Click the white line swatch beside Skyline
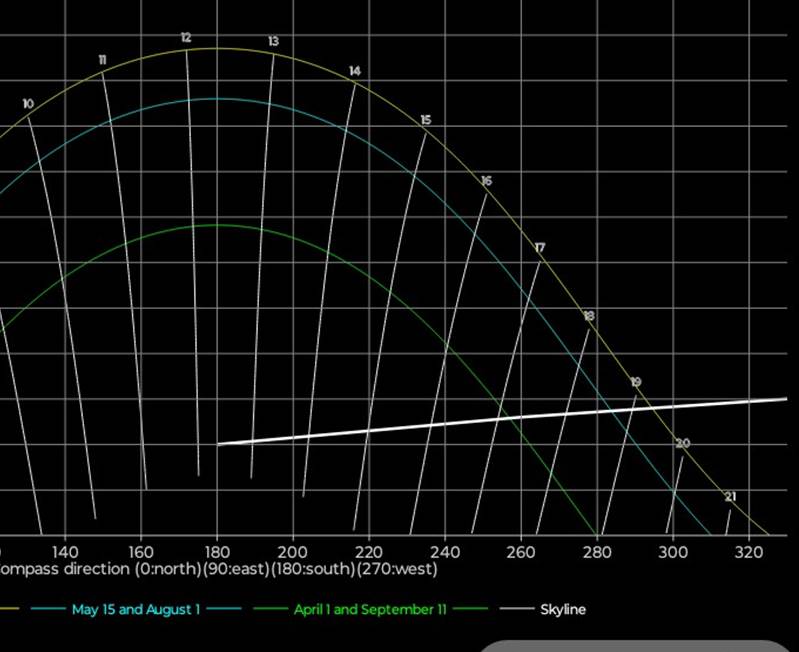The width and height of the screenshot is (799, 652). tap(516, 609)
